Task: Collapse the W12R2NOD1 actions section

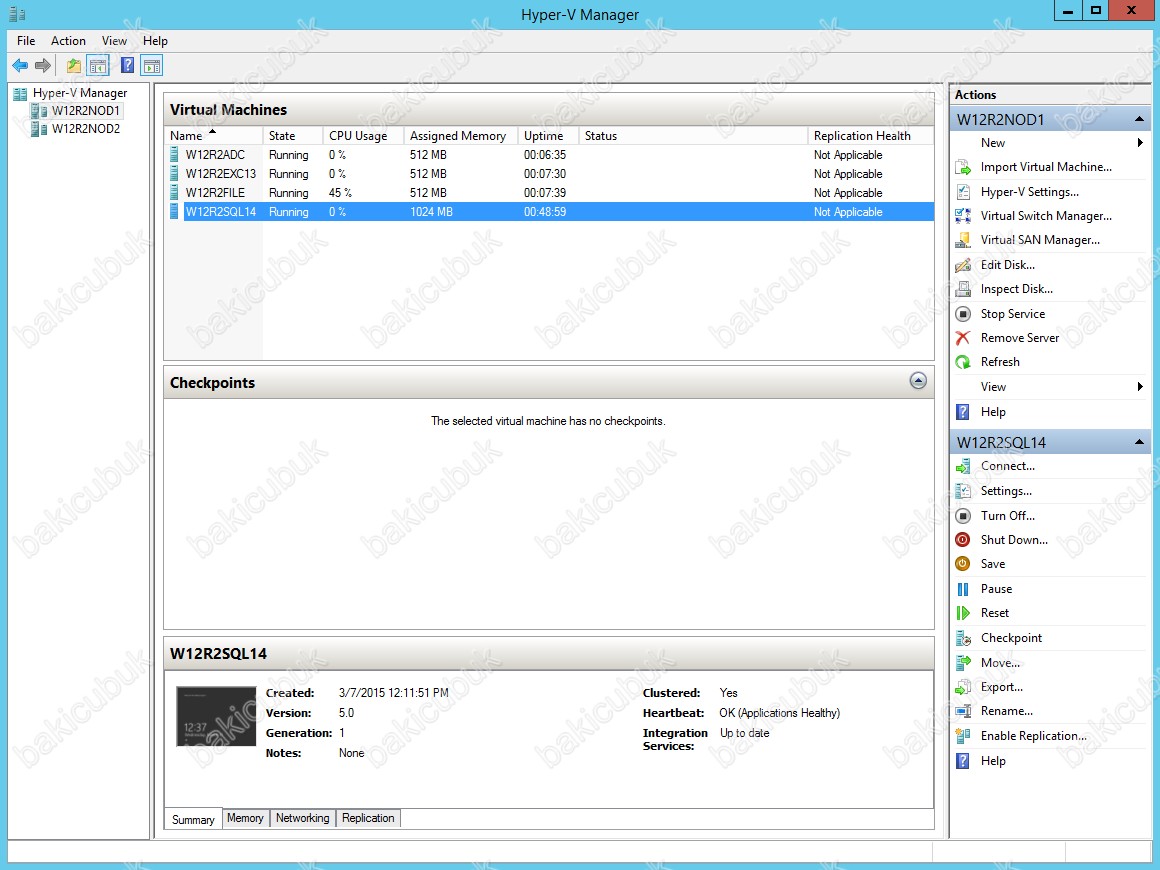Action: 1139,119
